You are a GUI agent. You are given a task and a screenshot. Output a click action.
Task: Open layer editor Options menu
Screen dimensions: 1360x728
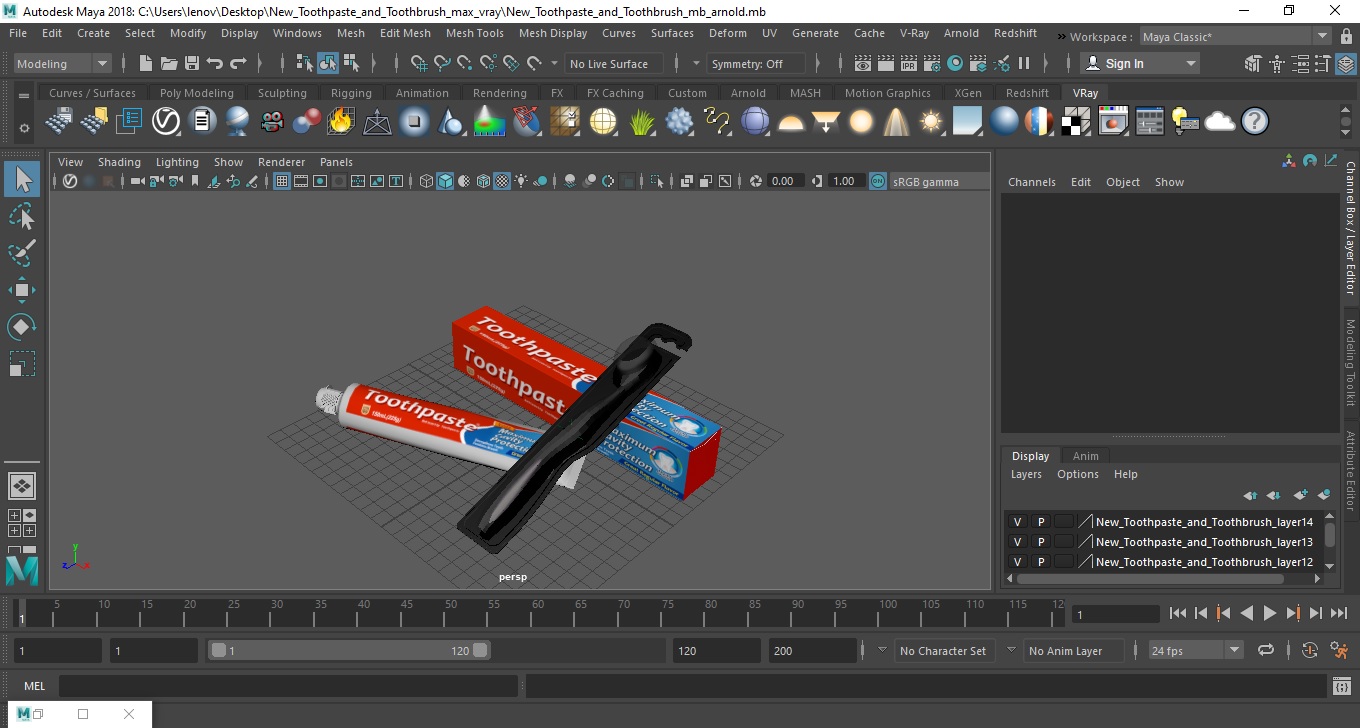[1078, 474]
